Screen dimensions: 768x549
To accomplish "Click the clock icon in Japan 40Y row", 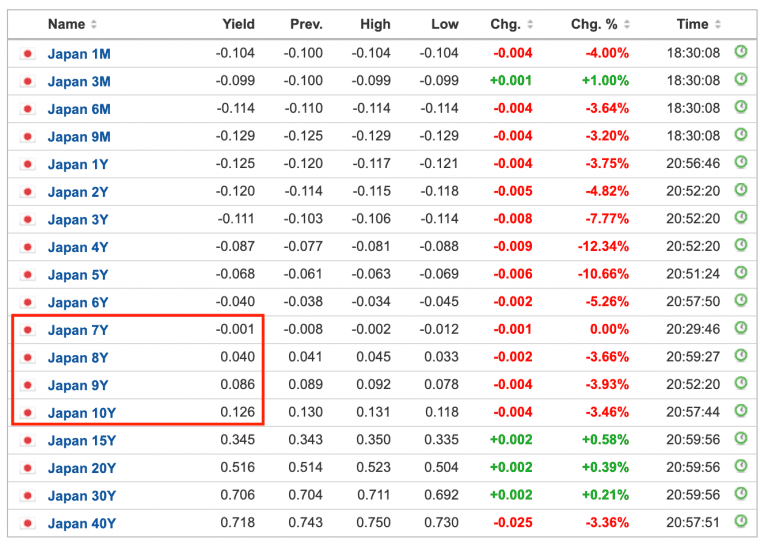I will 741,521.
